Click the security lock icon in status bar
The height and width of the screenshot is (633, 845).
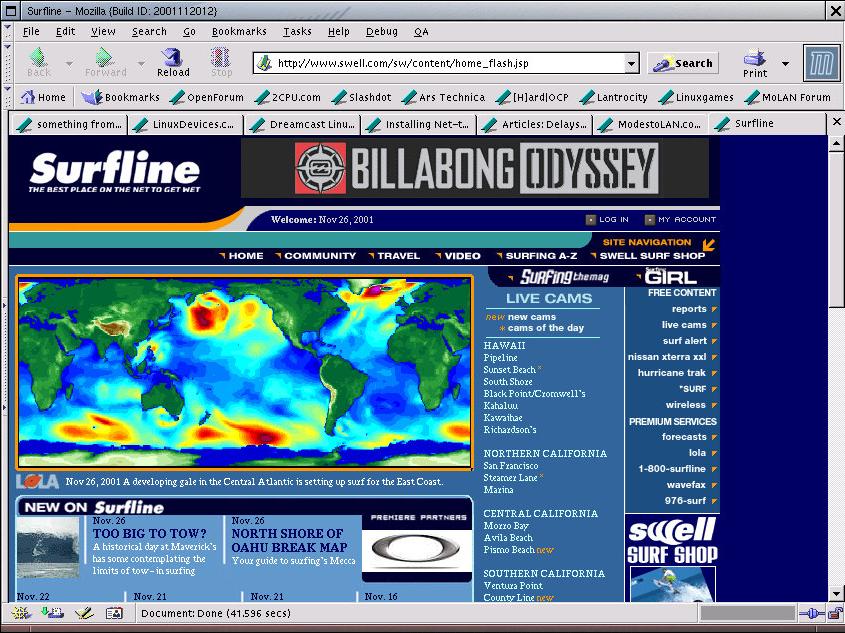click(835, 613)
